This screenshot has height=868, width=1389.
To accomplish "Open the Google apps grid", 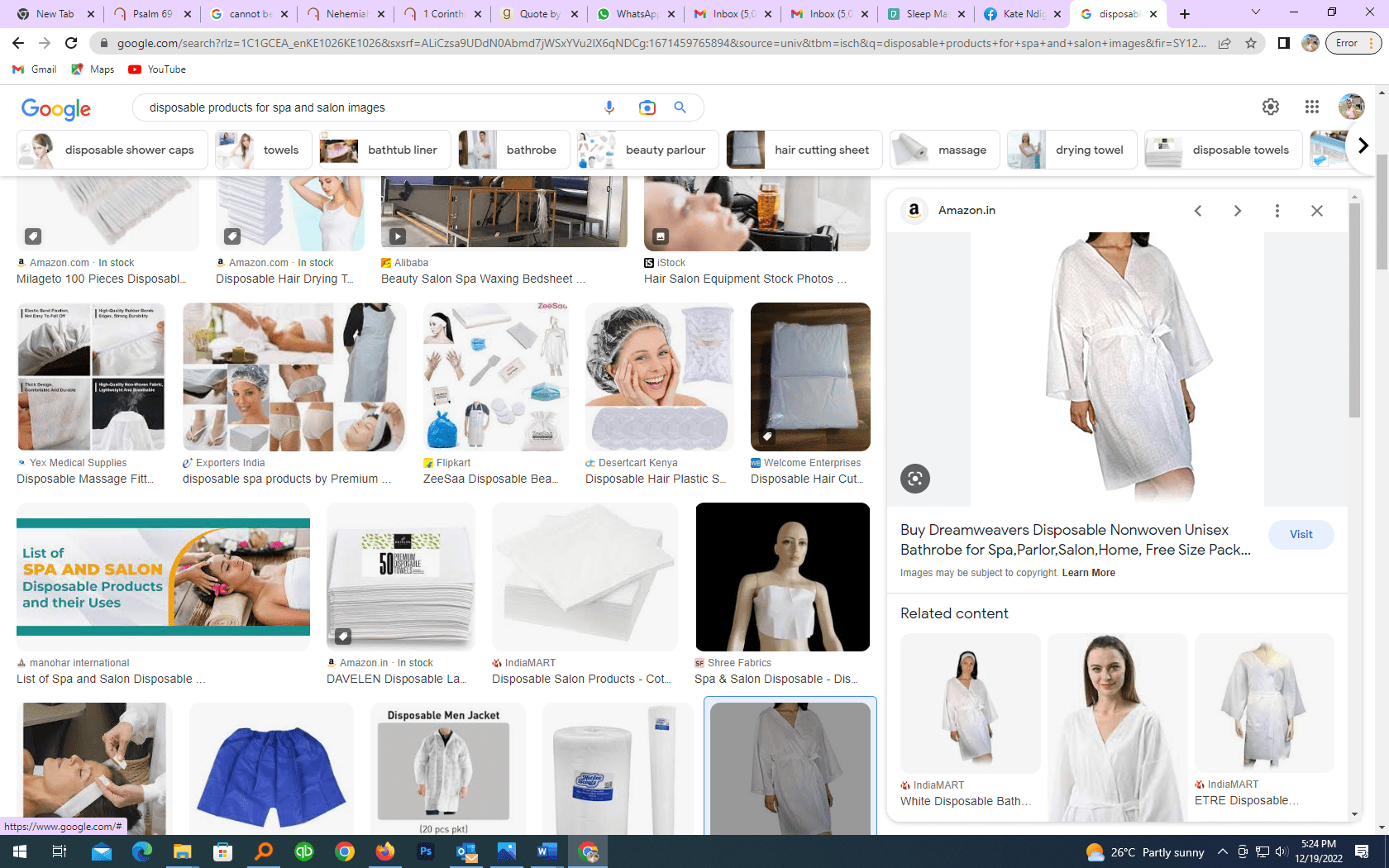I will tap(1311, 107).
